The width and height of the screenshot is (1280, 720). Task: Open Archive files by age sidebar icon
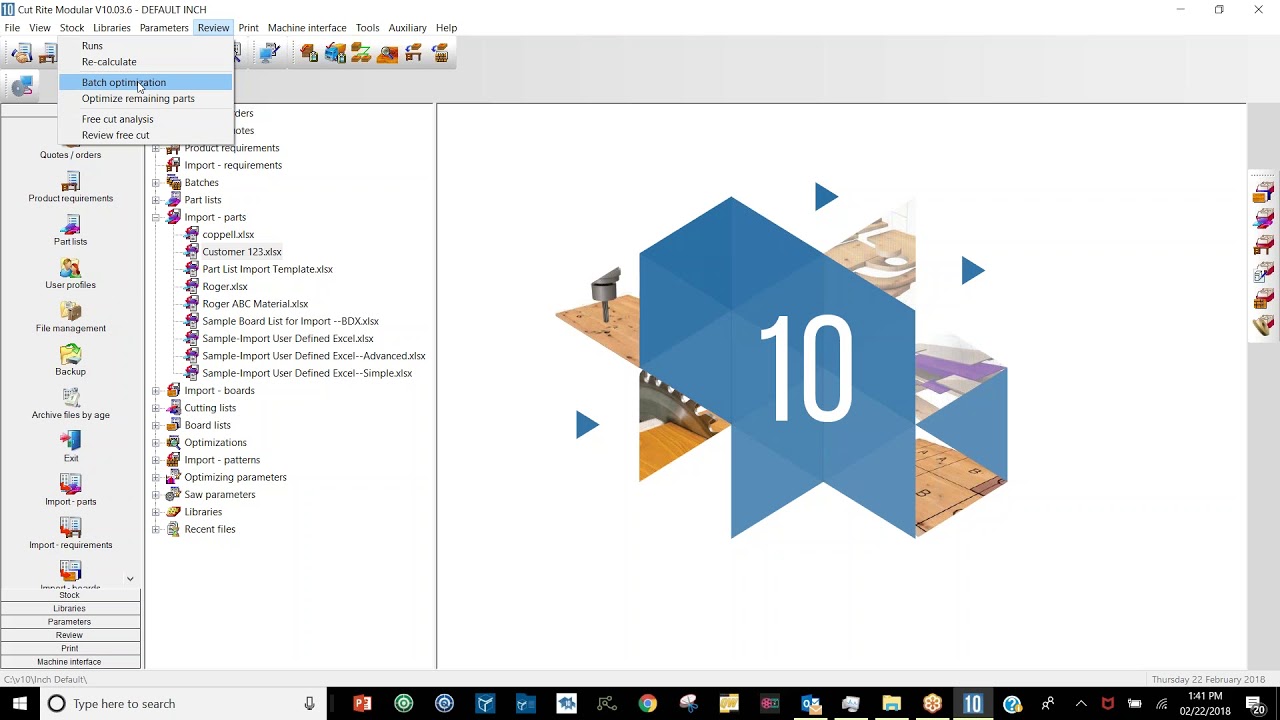point(70,398)
